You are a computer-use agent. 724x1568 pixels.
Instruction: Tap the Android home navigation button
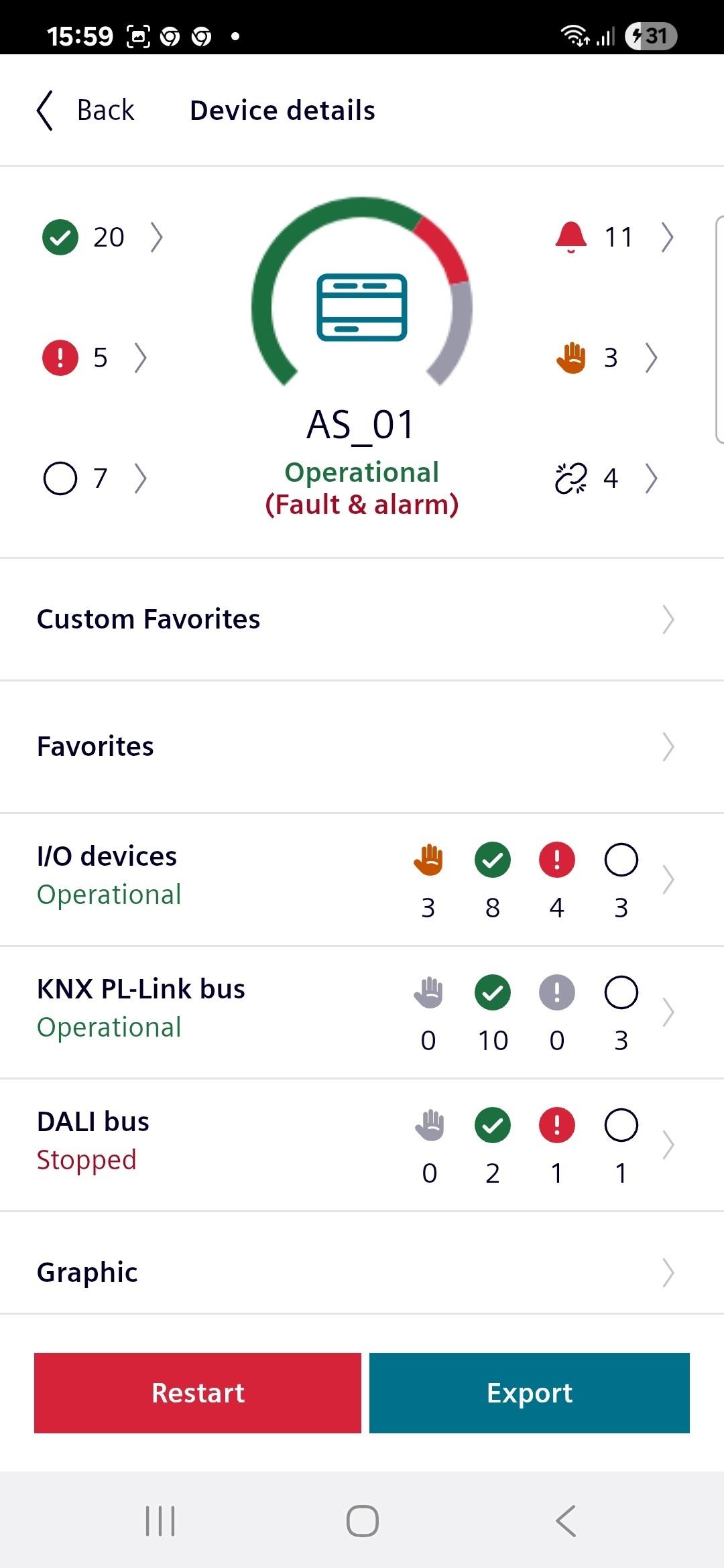363,1521
